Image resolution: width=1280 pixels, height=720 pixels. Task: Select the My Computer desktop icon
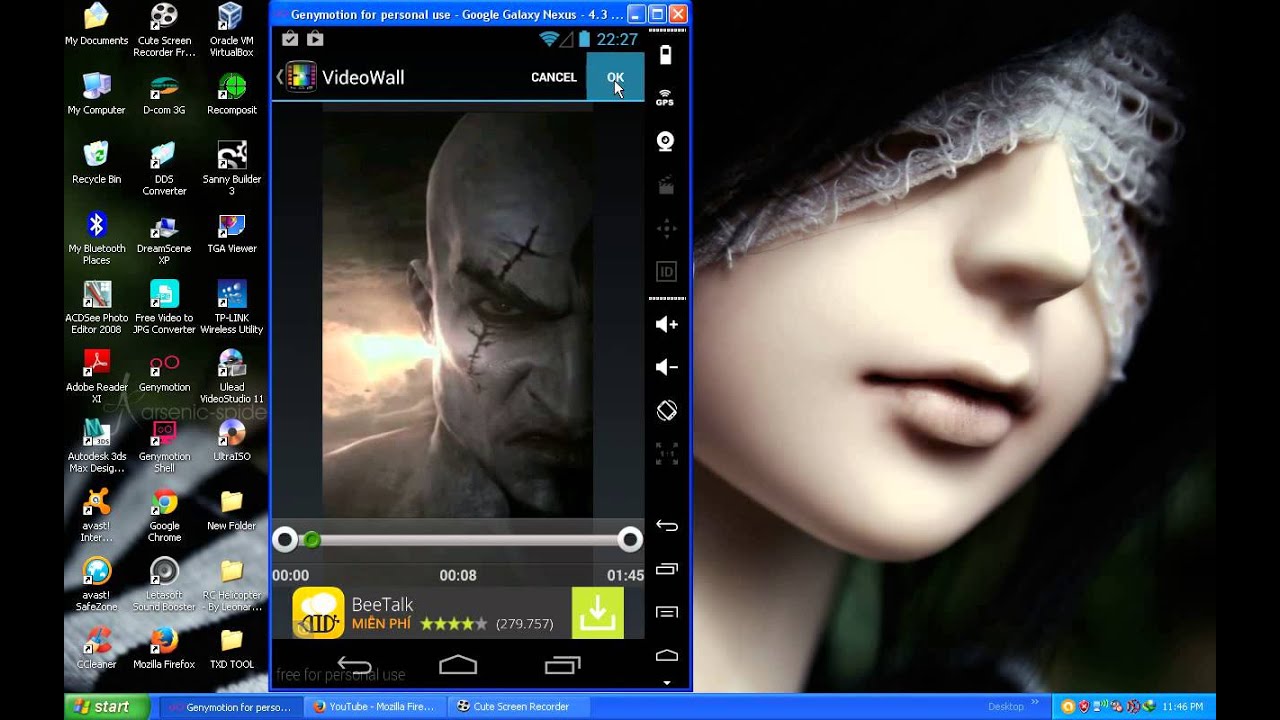tap(96, 93)
